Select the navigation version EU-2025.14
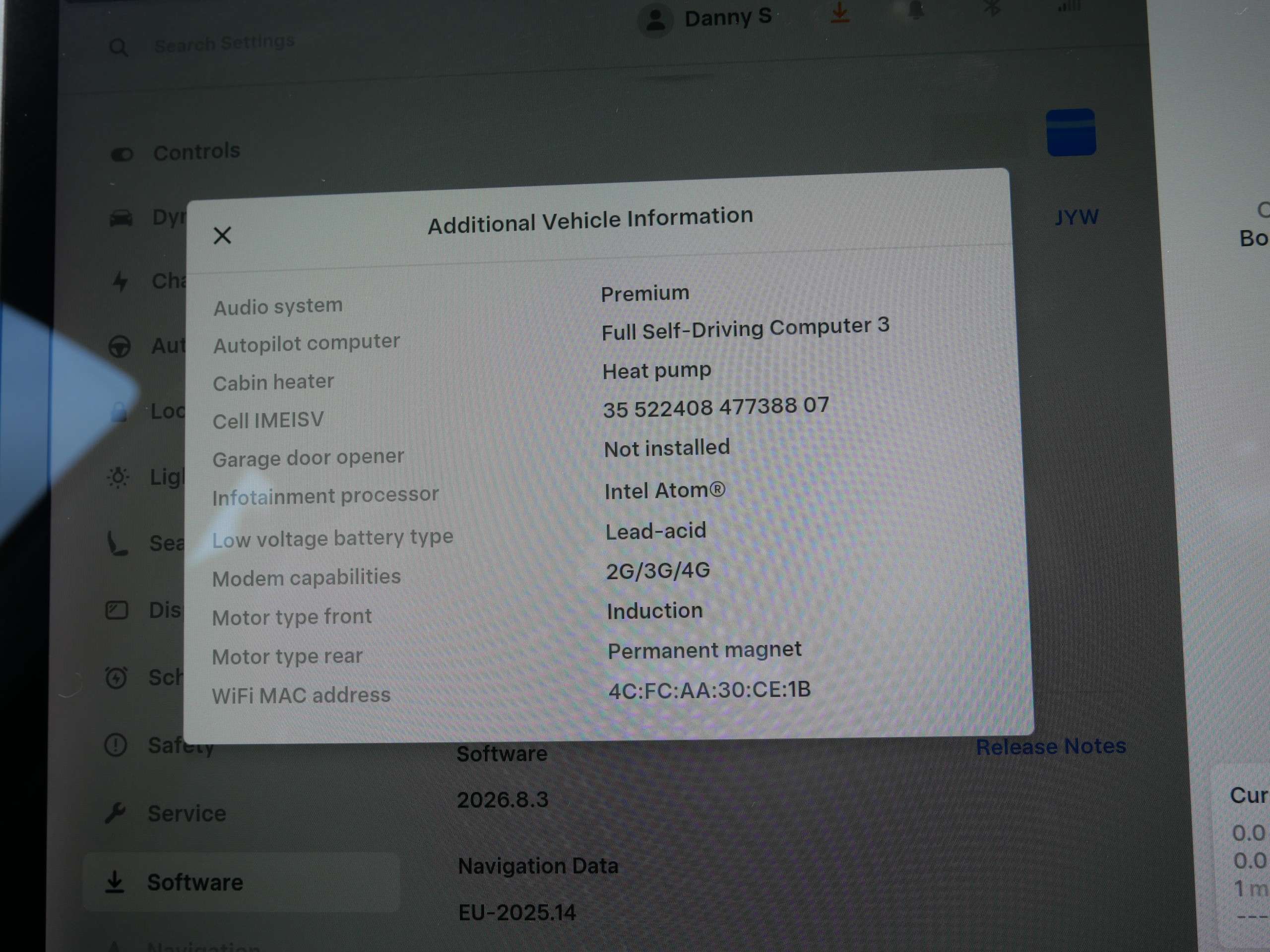The image size is (1270, 952). (517, 912)
